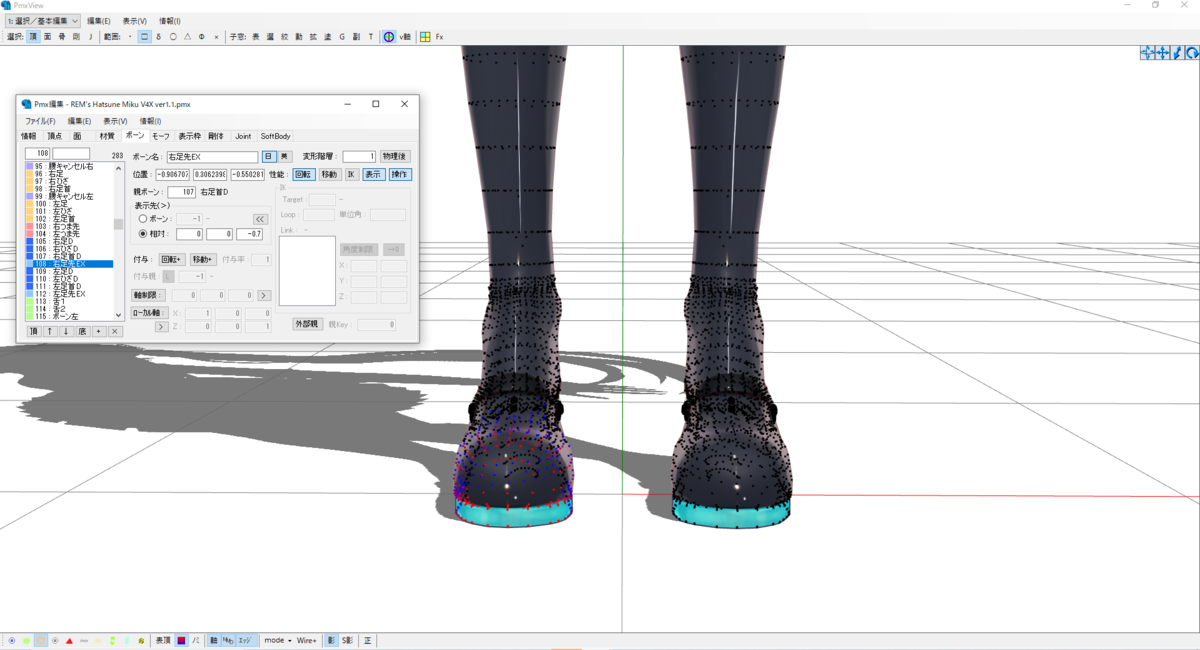Viewport: 1200px width, 650px height.
Task: Click the 物理後 button
Action: [x=395, y=157]
